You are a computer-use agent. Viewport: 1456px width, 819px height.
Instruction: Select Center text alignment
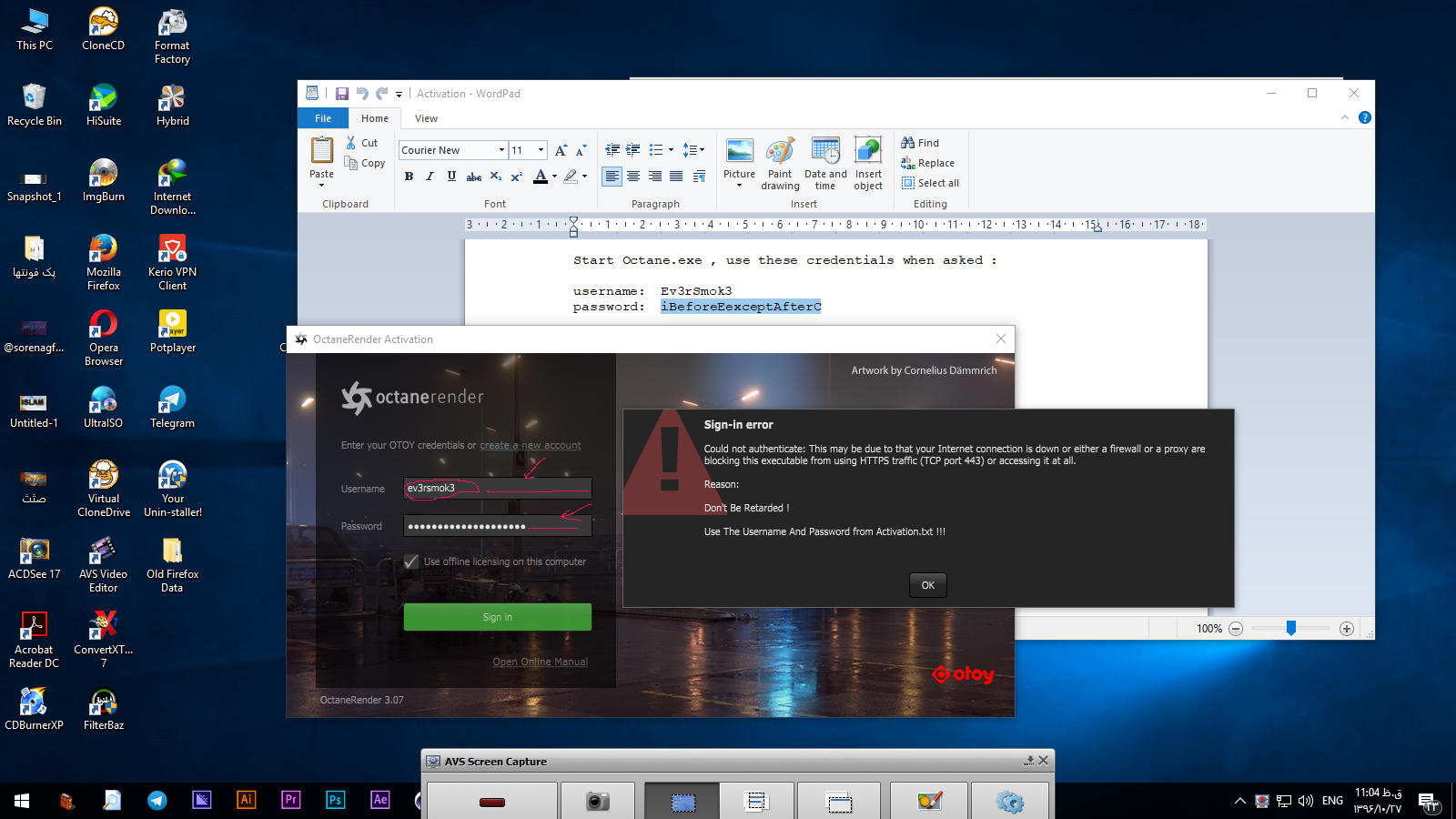click(x=633, y=177)
